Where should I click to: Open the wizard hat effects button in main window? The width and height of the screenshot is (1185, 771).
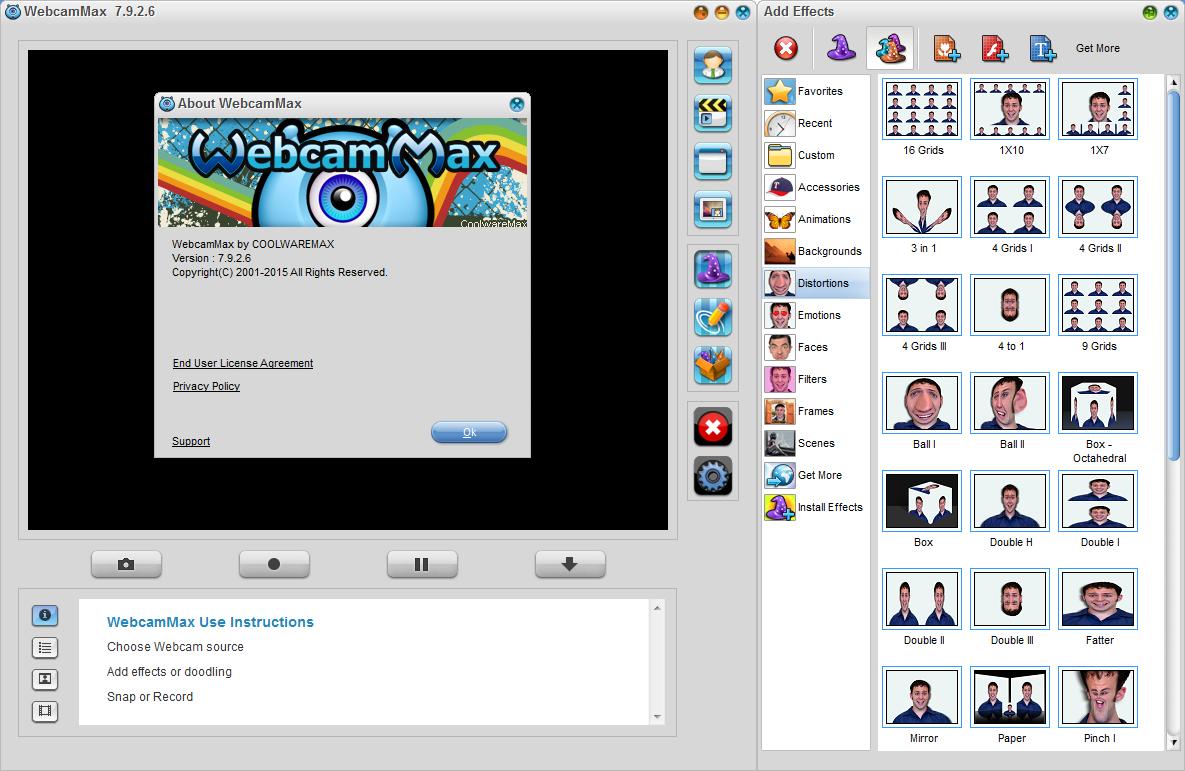pos(713,269)
